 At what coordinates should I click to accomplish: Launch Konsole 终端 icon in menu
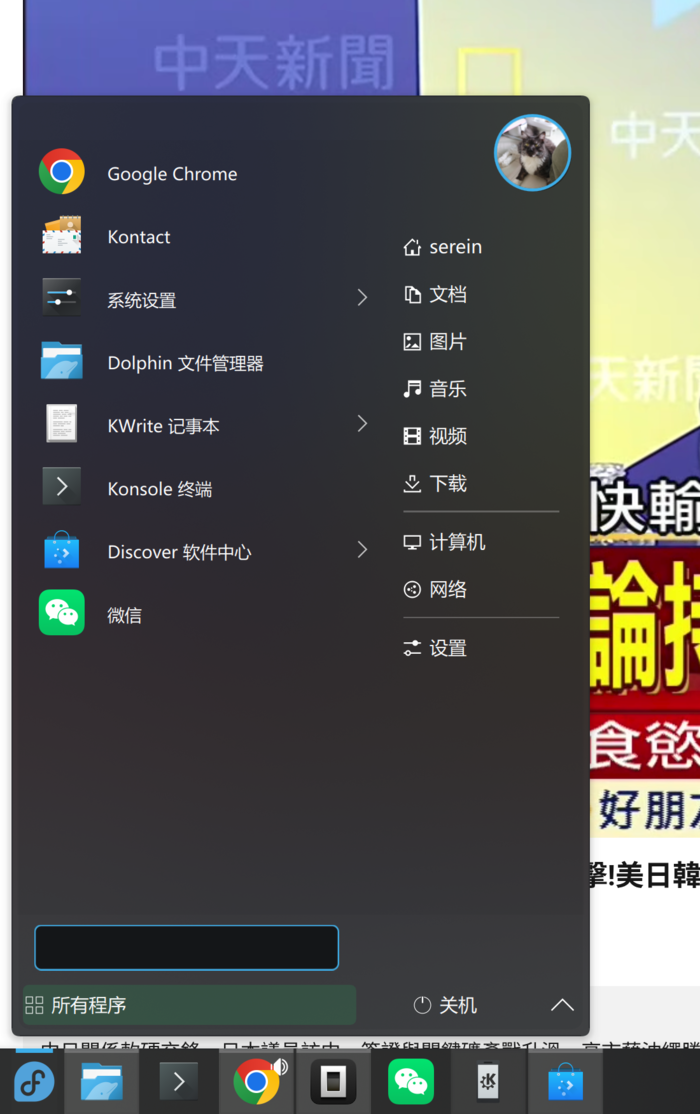(62, 486)
